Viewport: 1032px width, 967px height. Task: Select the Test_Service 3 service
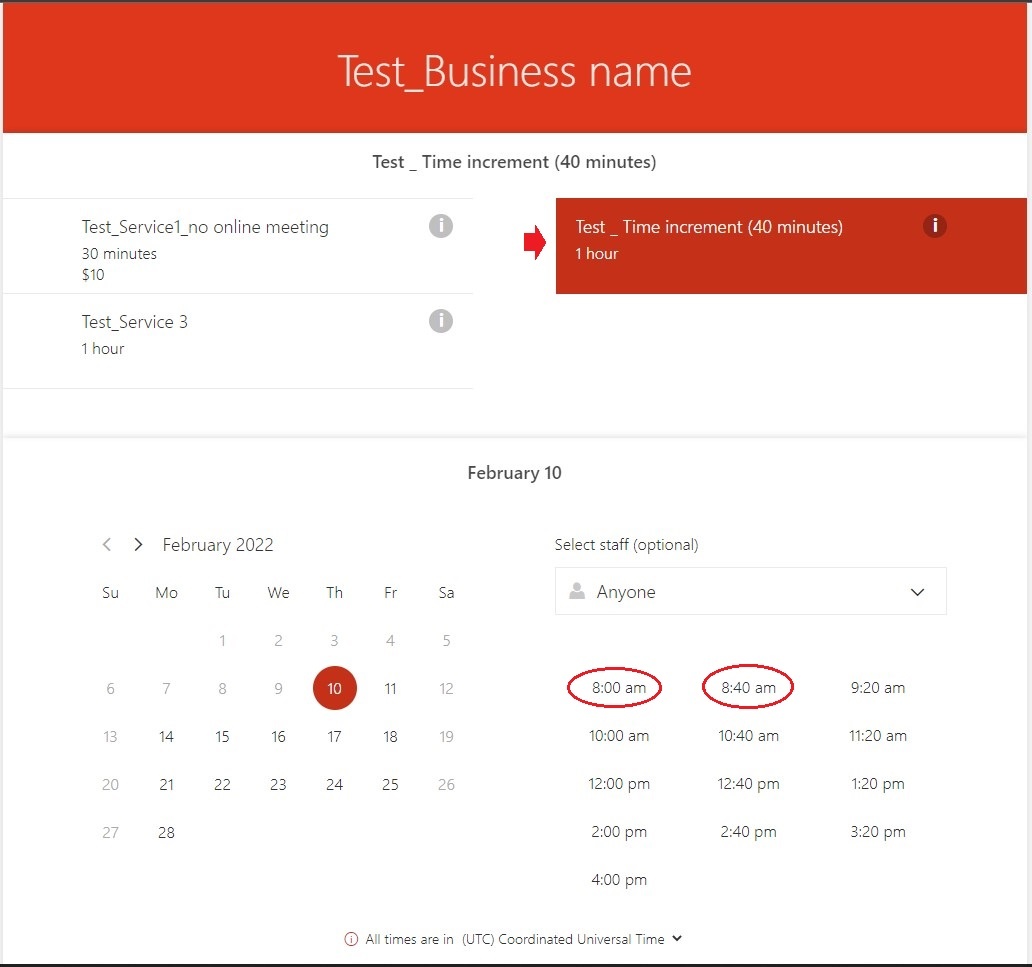pos(238,341)
